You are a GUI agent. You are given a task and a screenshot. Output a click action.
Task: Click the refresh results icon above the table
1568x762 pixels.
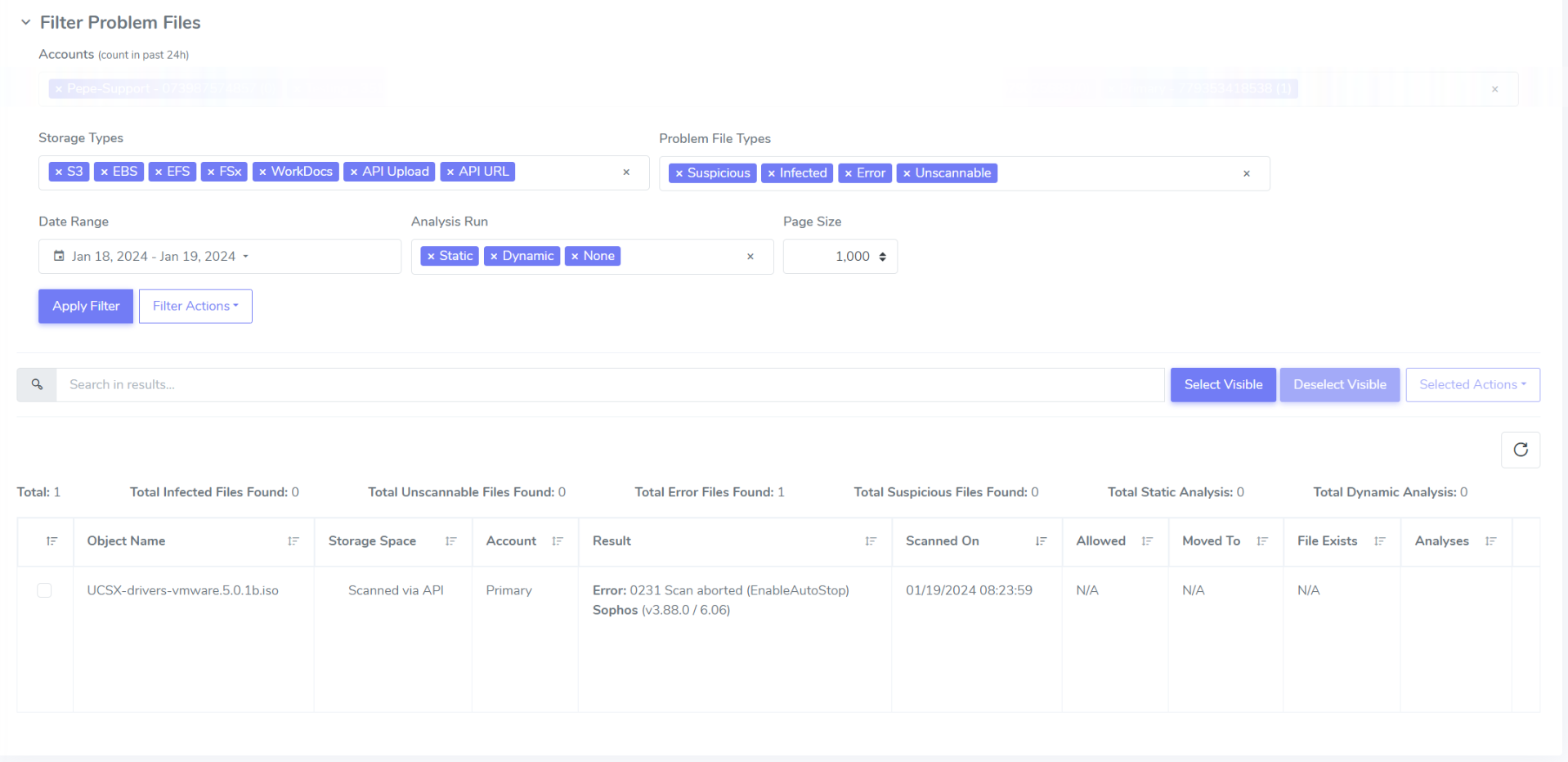point(1521,450)
